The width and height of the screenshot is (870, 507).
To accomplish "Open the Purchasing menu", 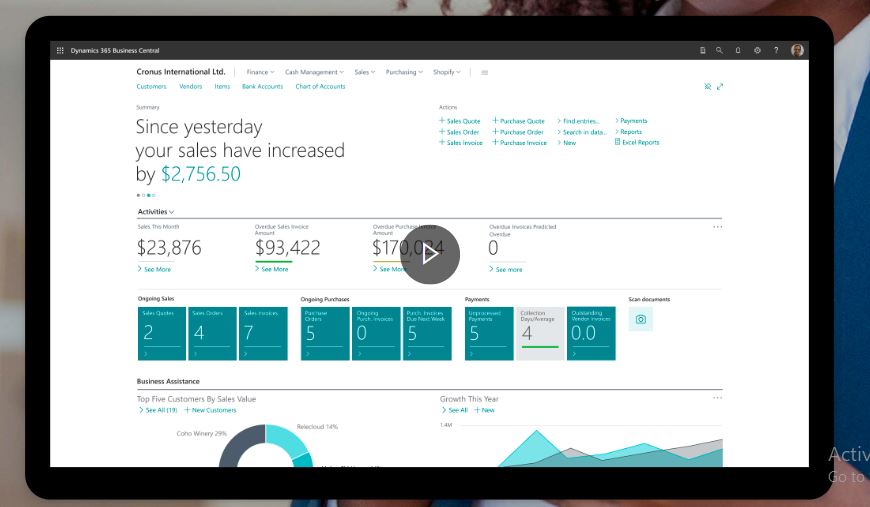I will (x=404, y=72).
